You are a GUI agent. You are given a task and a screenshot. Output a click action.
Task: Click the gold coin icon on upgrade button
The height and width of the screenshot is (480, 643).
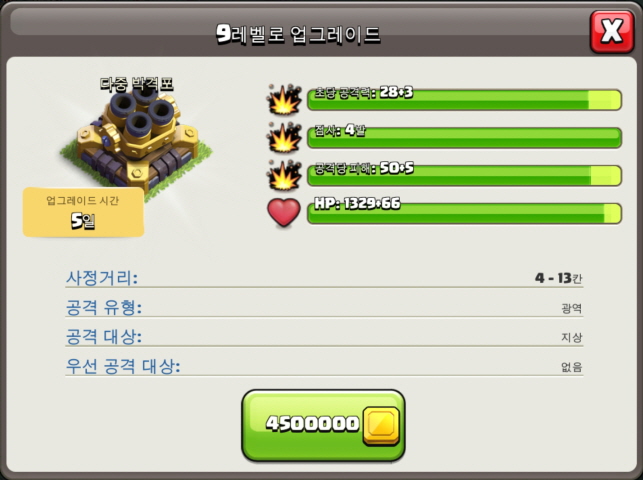coord(381,426)
